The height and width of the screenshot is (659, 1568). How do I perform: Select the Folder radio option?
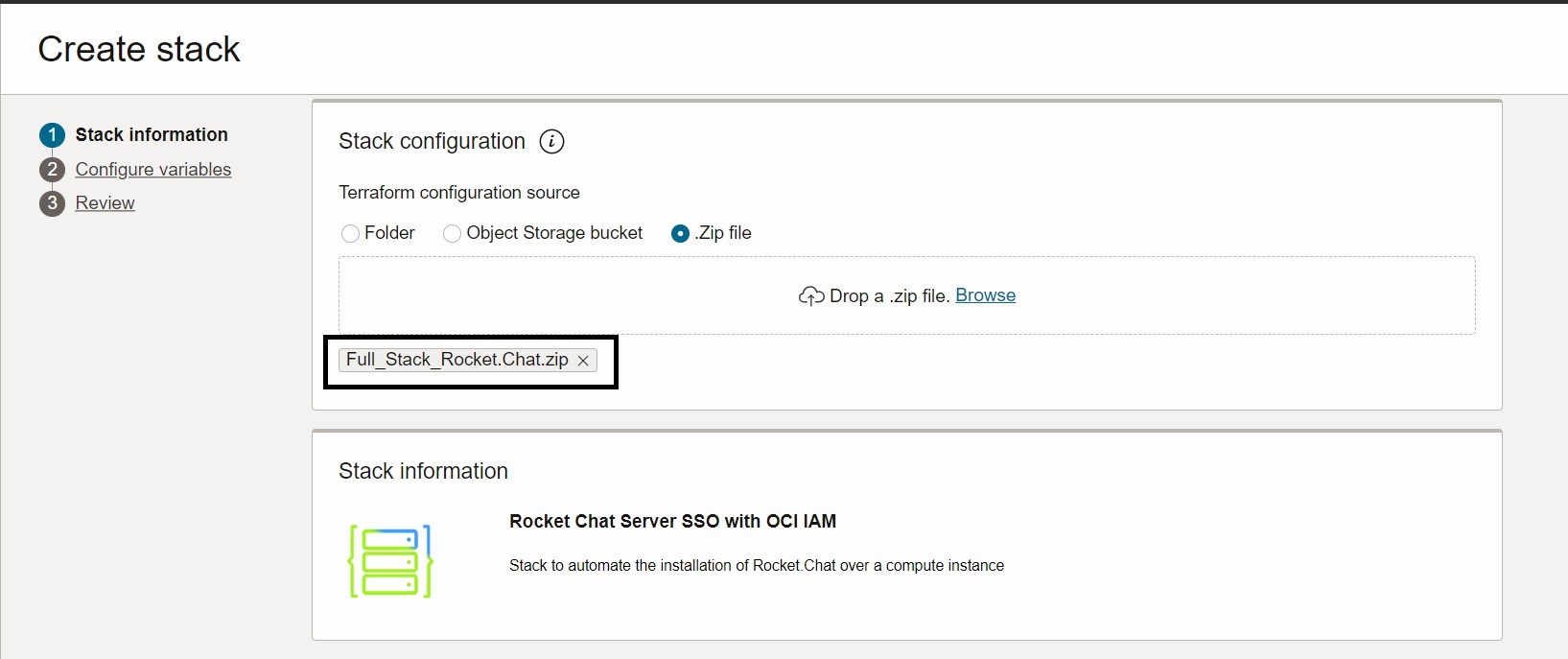351,233
